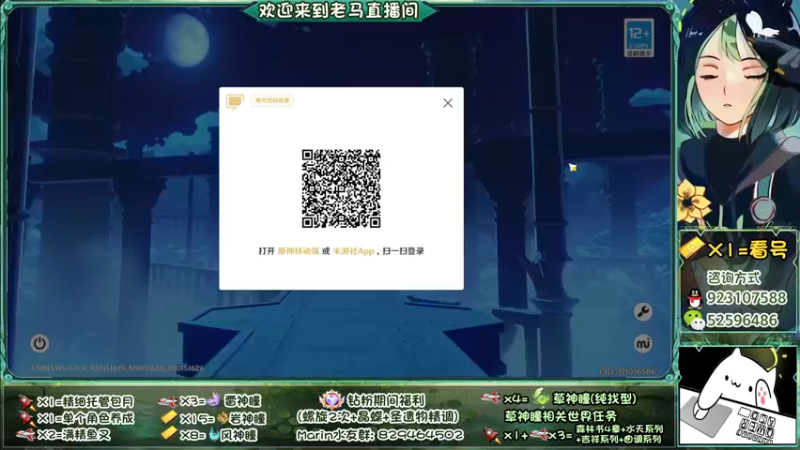800x450 pixels.
Task: Click the miHoYo 'mi' account icon
Action: (x=643, y=344)
